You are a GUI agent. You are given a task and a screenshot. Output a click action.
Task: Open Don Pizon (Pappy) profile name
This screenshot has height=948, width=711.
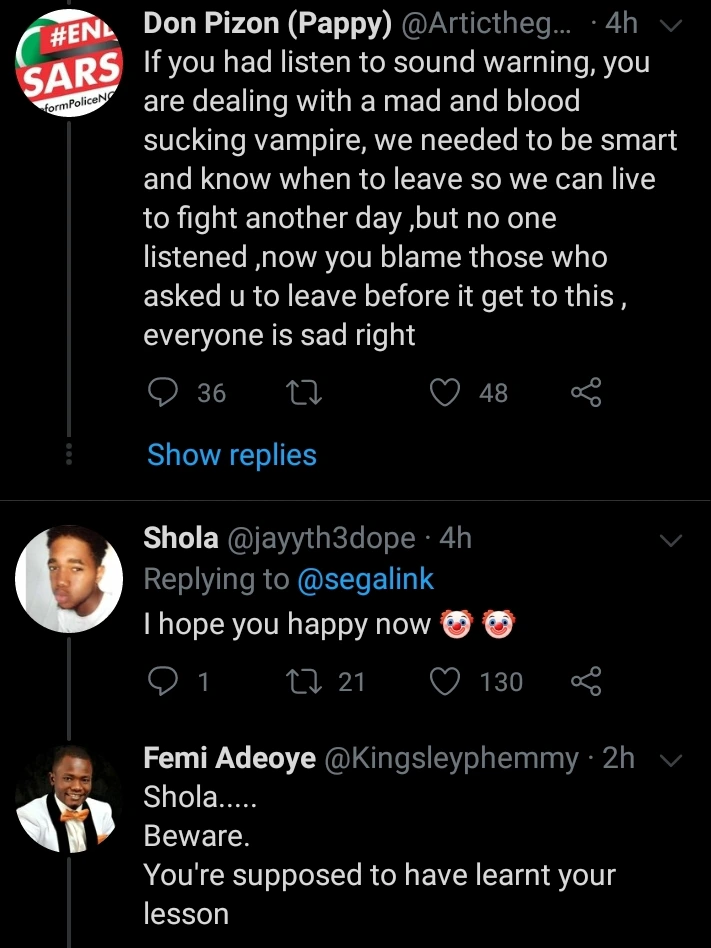[267, 24]
